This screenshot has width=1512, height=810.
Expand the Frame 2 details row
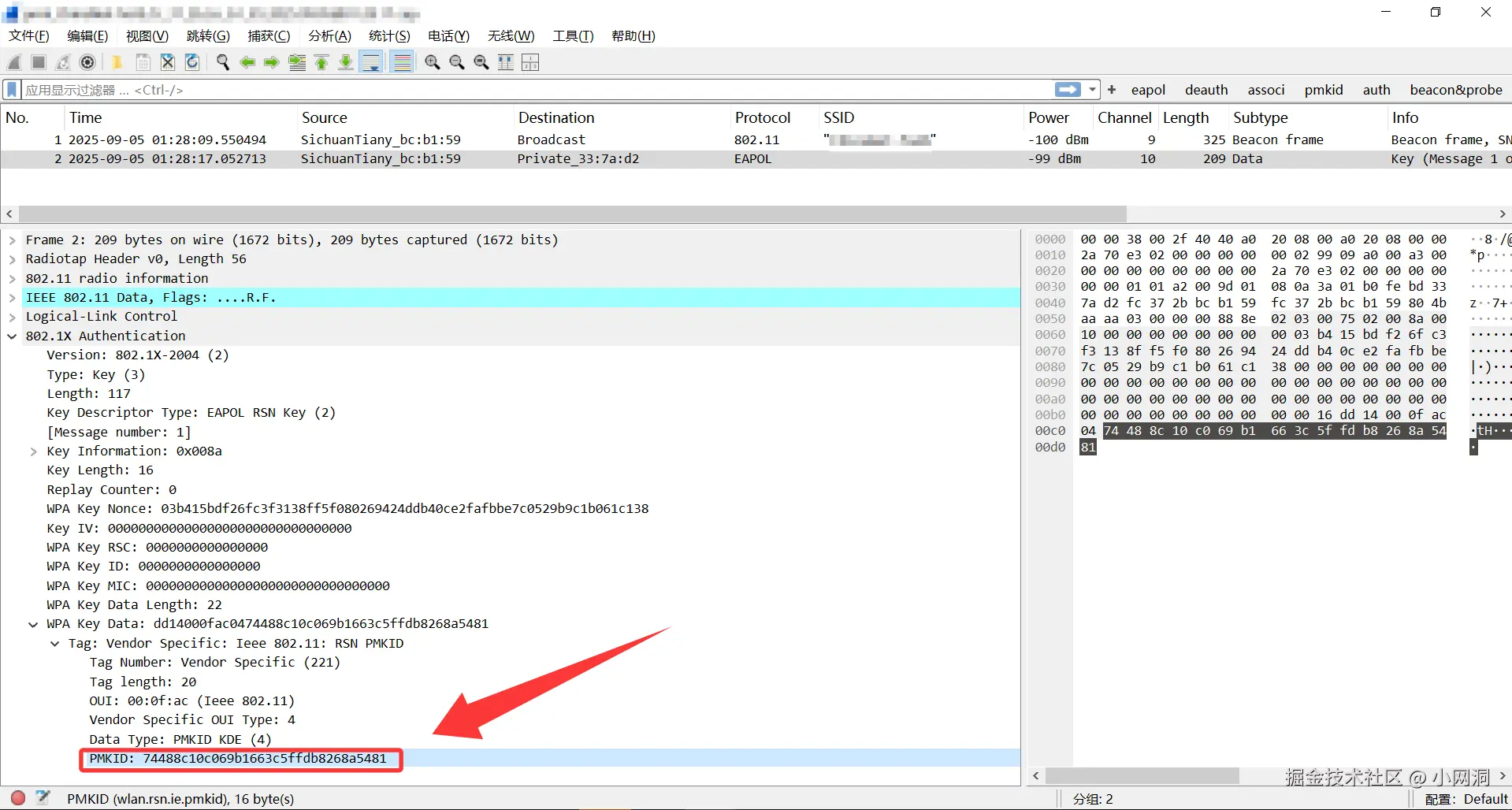12,240
